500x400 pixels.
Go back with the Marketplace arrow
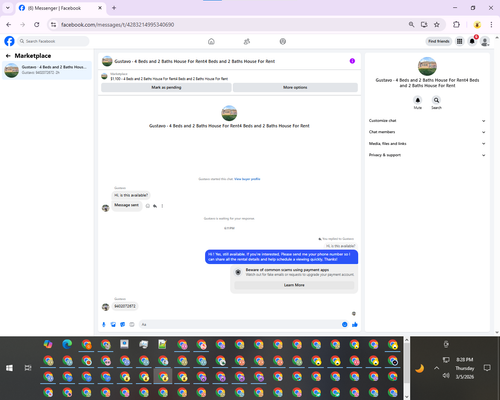pyautogui.click(x=8, y=56)
